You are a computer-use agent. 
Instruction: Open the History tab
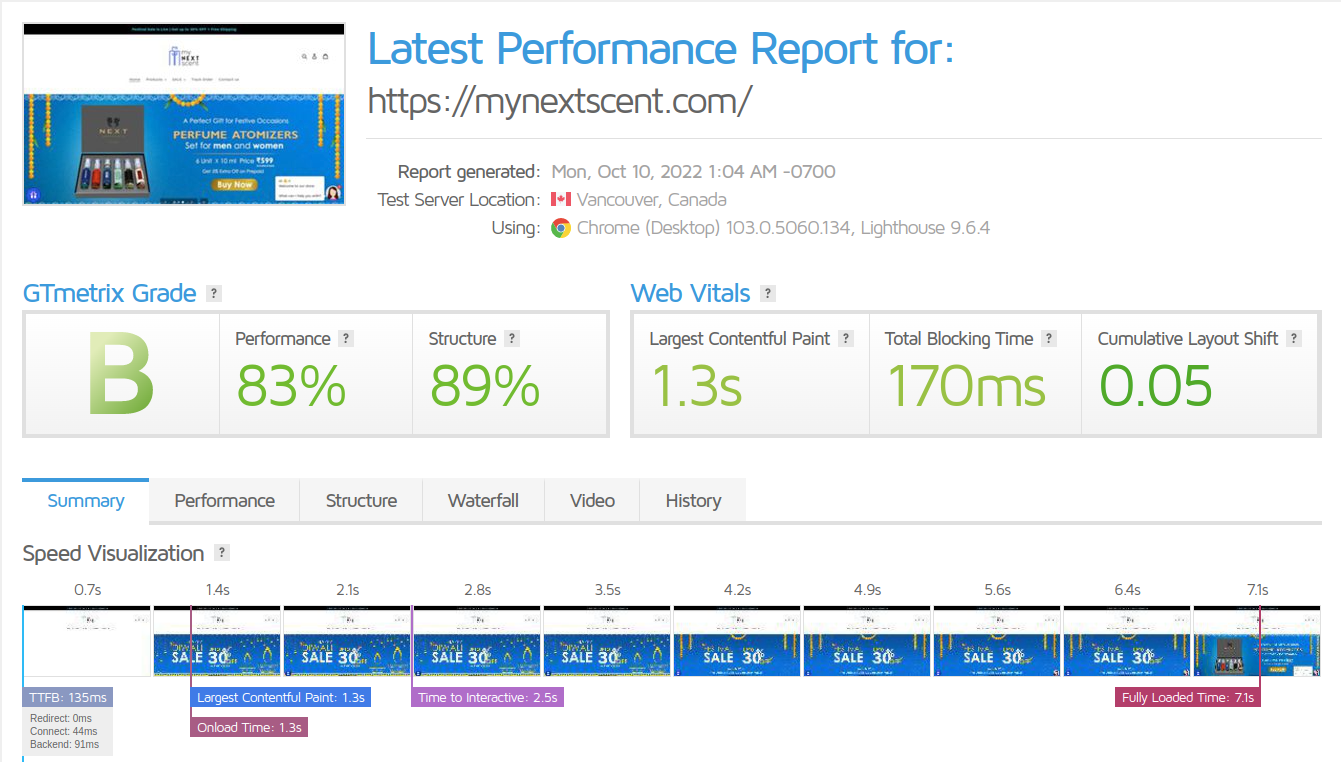(x=693, y=501)
